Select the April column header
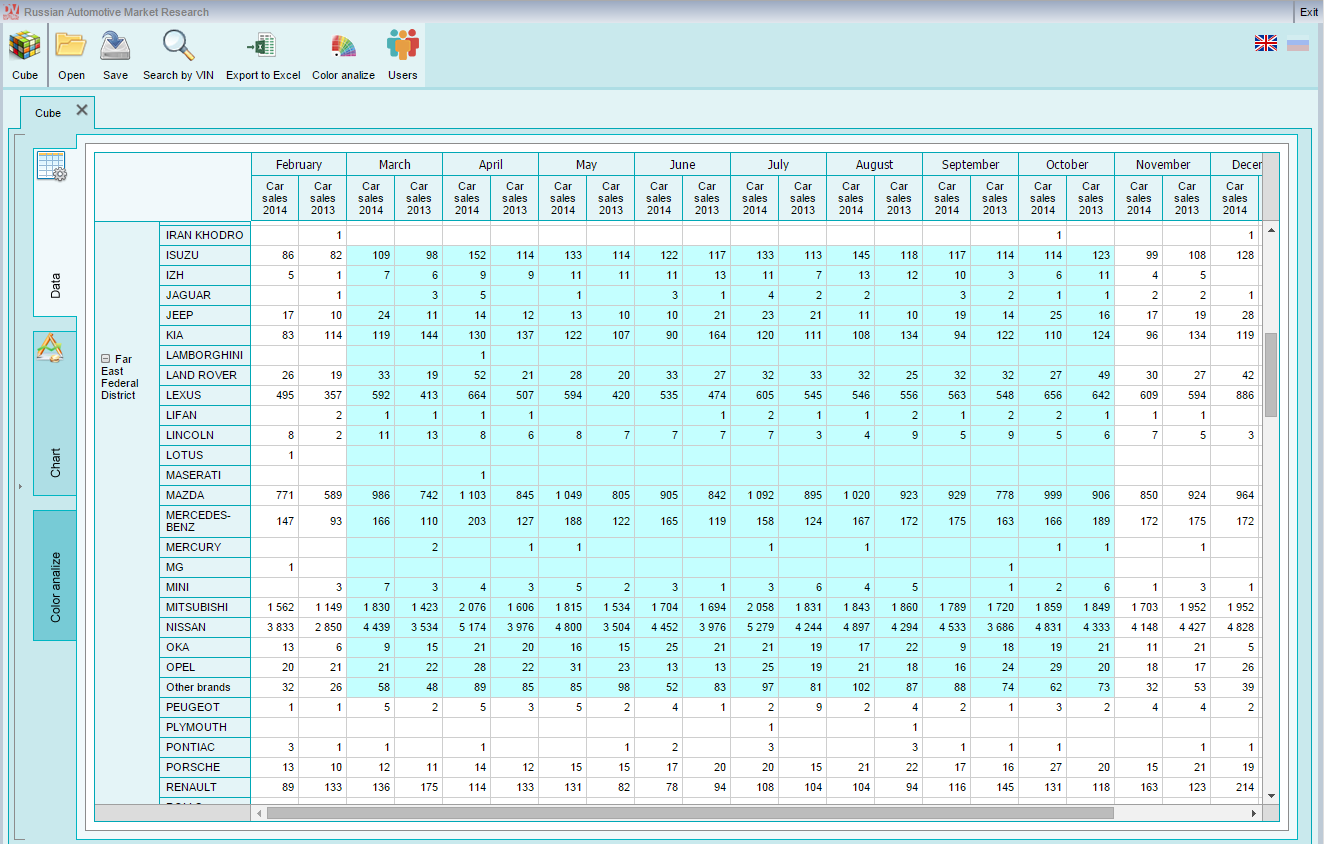This screenshot has width=1324, height=844. (491, 164)
